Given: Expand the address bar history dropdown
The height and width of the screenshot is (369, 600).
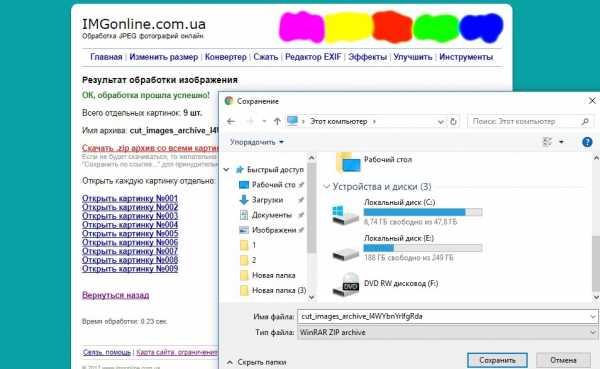Looking at the screenshot, I should (x=440, y=121).
